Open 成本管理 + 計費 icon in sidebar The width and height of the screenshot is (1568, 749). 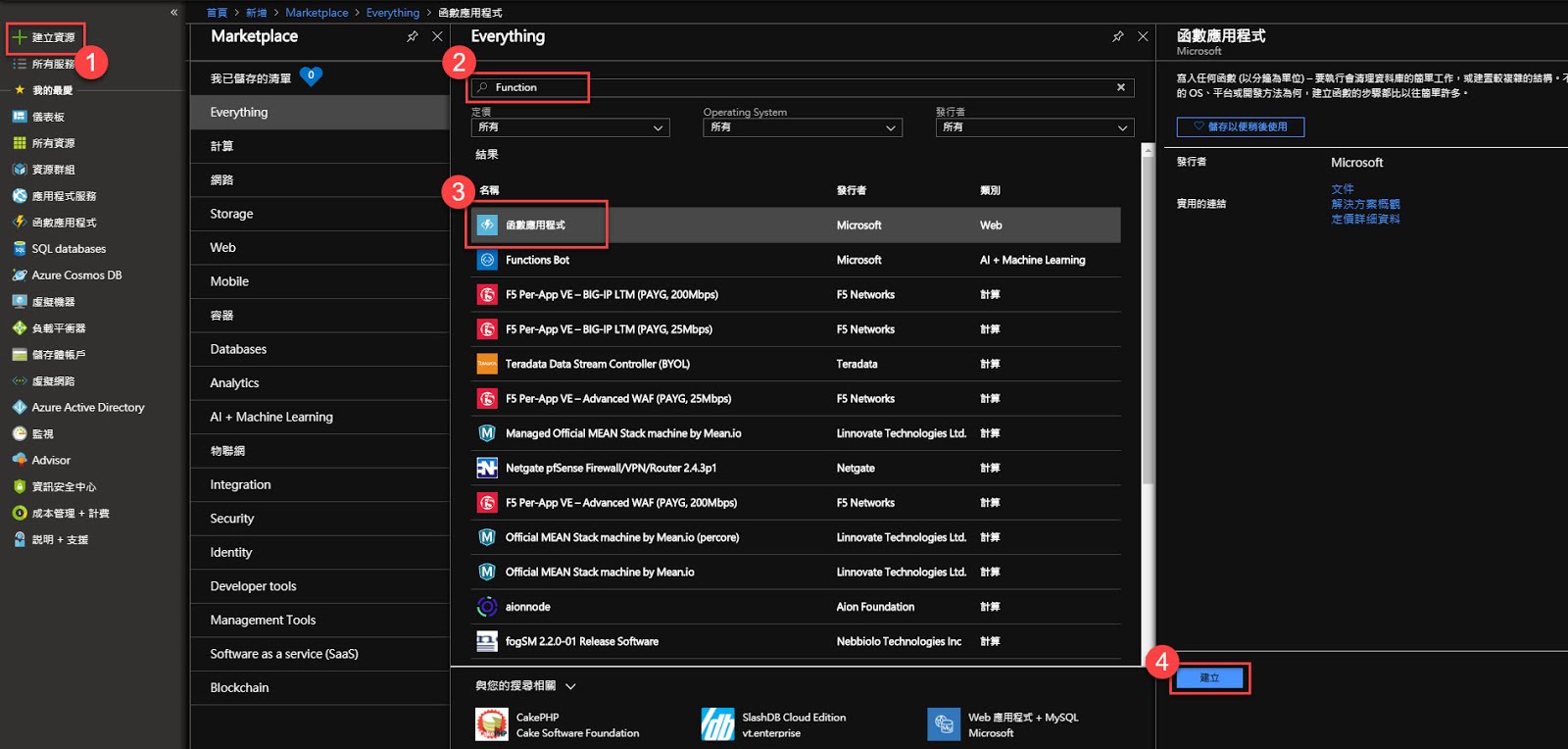pos(19,513)
